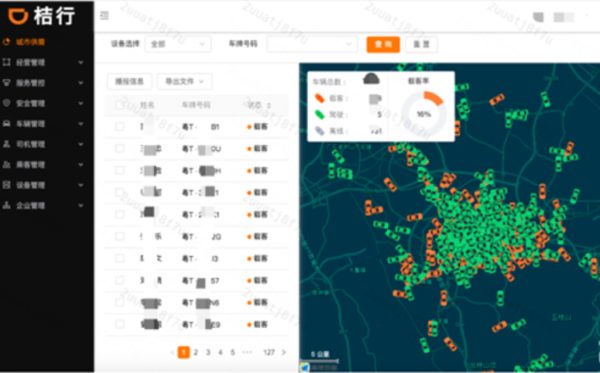Click the orange 查询 search button

[x=383, y=44]
